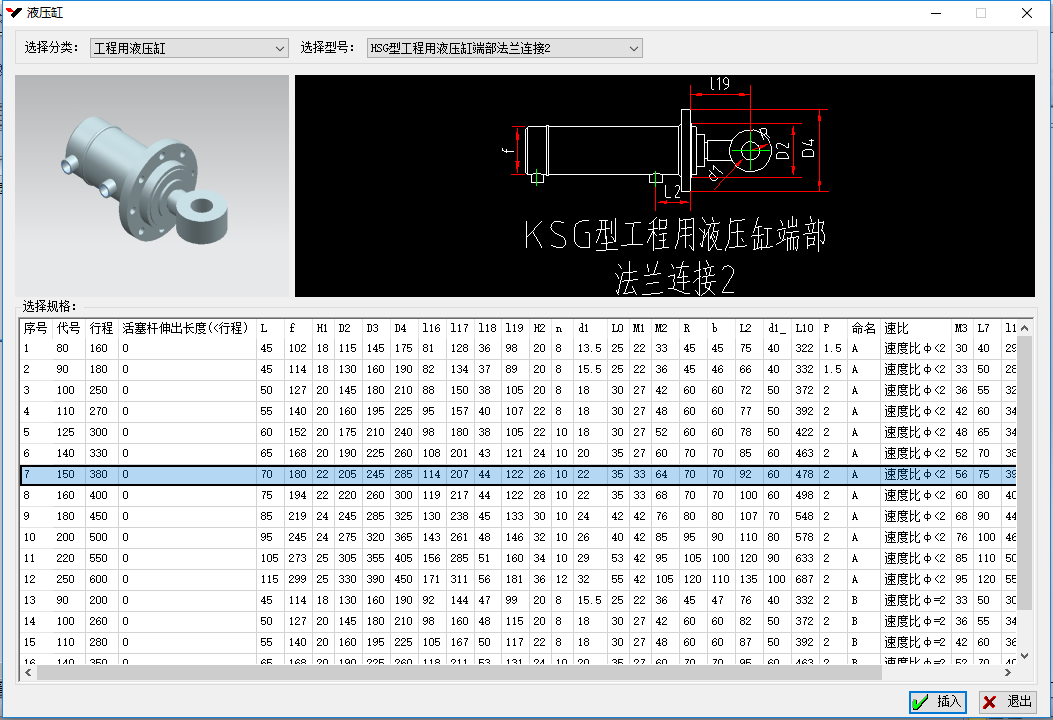The width and height of the screenshot is (1053, 720).
Task: Click the horizontal scrollbar's right arrow
Action: click(x=1010, y=672)
